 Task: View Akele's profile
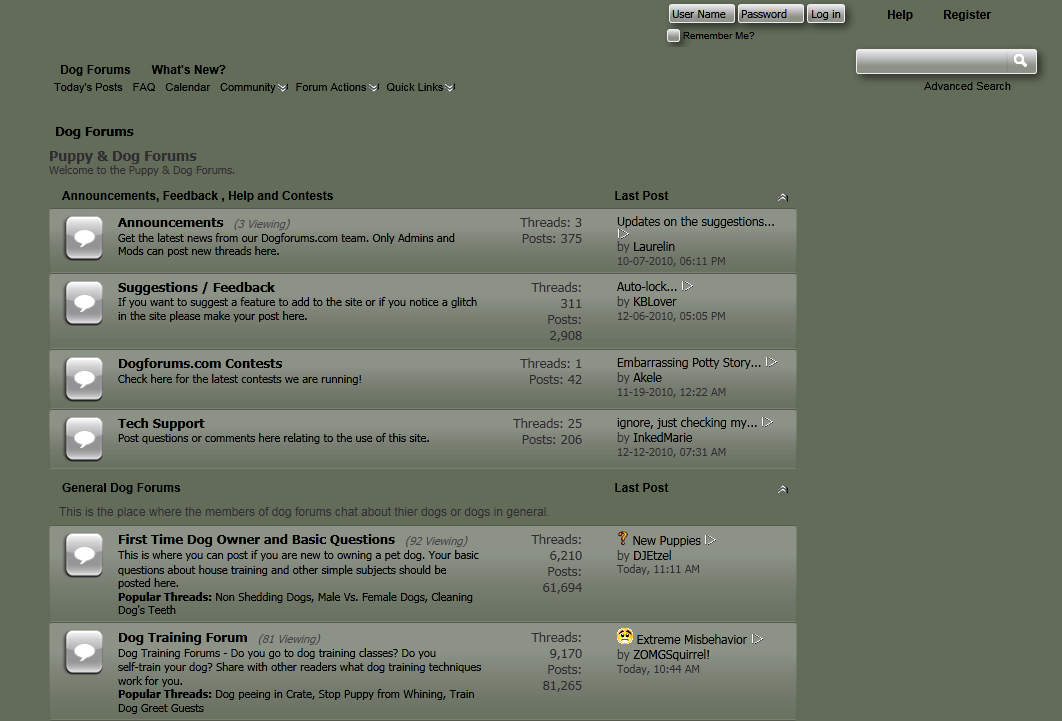tap(647, 378)
